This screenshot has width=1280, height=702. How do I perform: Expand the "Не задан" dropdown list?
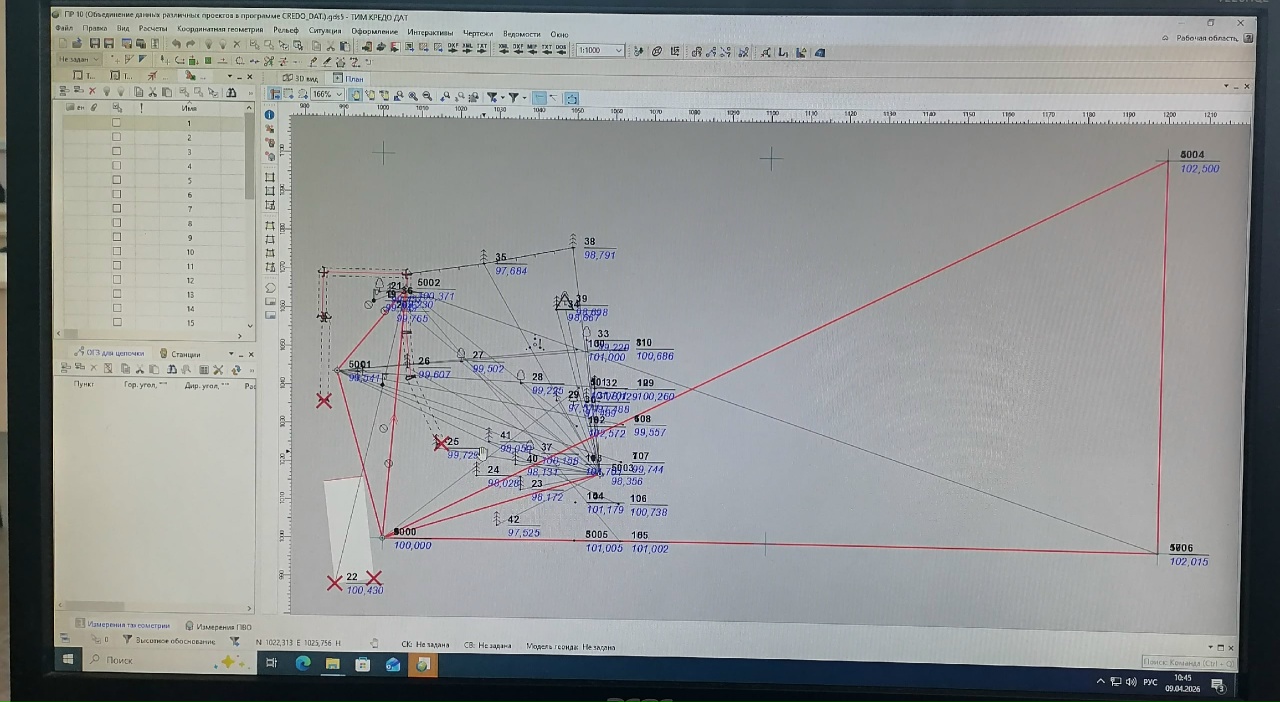tap(96, 60)
